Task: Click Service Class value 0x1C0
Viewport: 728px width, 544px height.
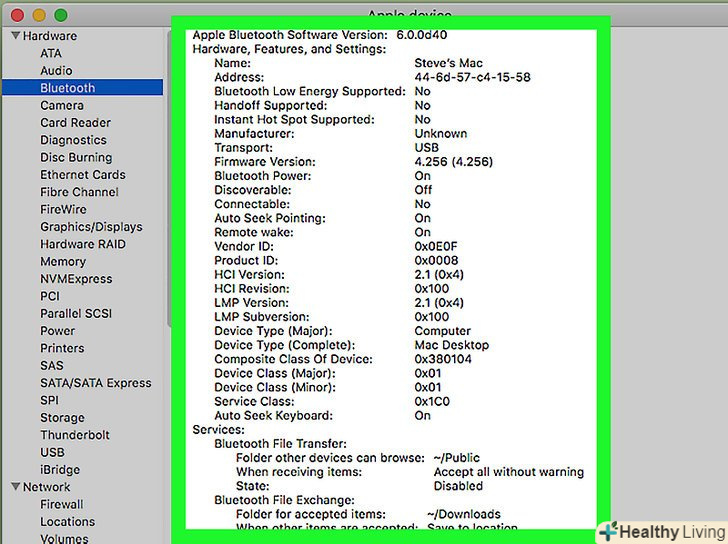Action: (432, 401)
